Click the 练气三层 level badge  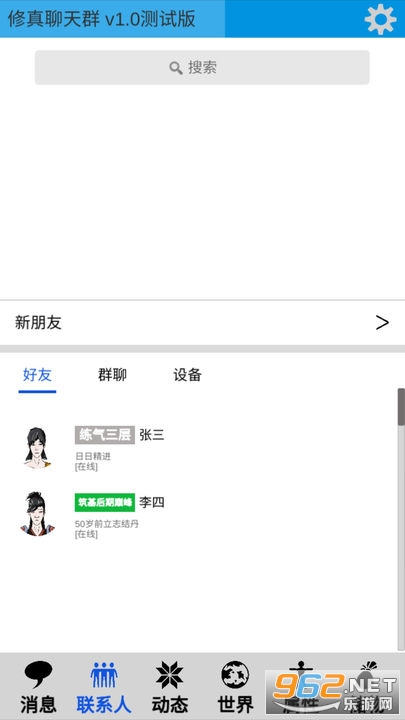click(105, 435)
